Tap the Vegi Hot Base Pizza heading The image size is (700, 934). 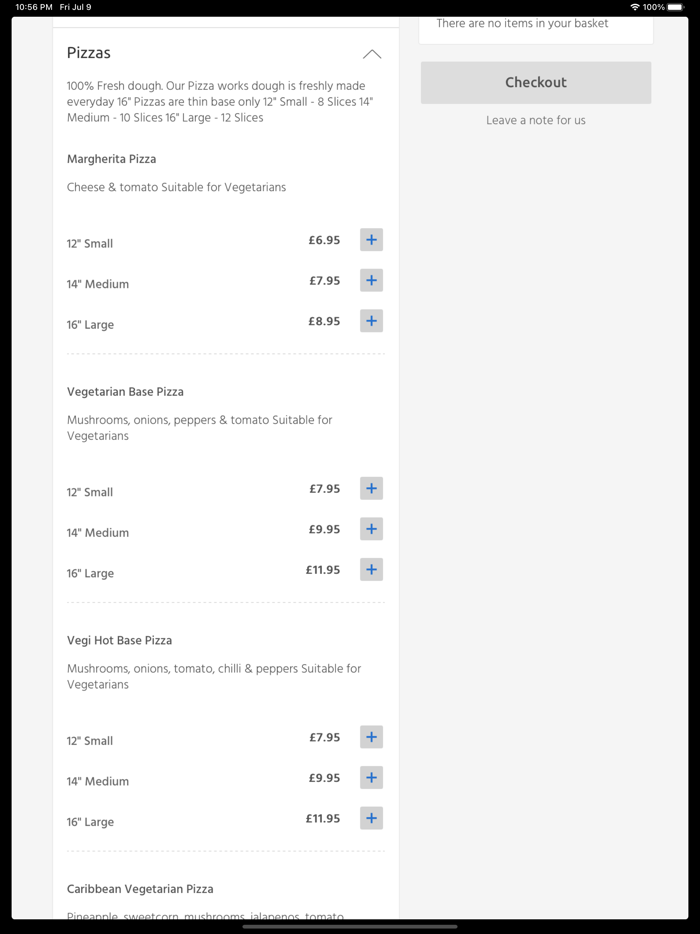click(119, 640)
